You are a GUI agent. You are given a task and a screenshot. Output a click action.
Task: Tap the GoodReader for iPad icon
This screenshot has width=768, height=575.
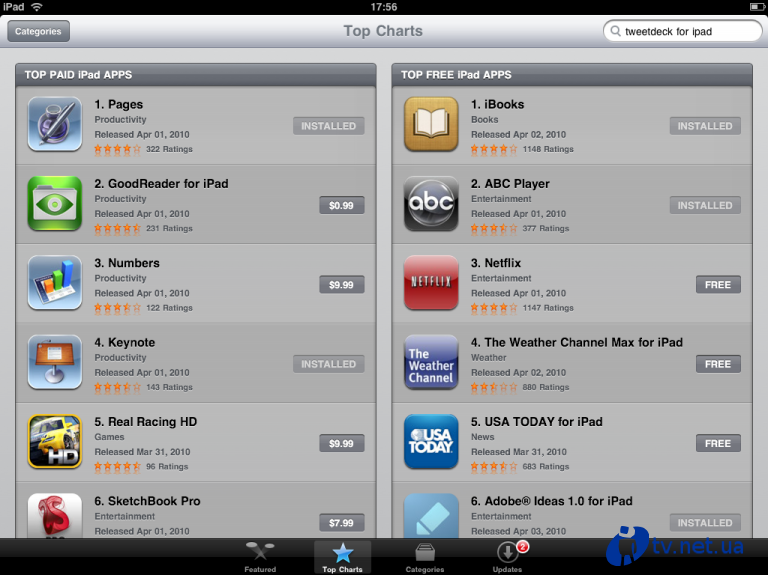click(55, 203)
